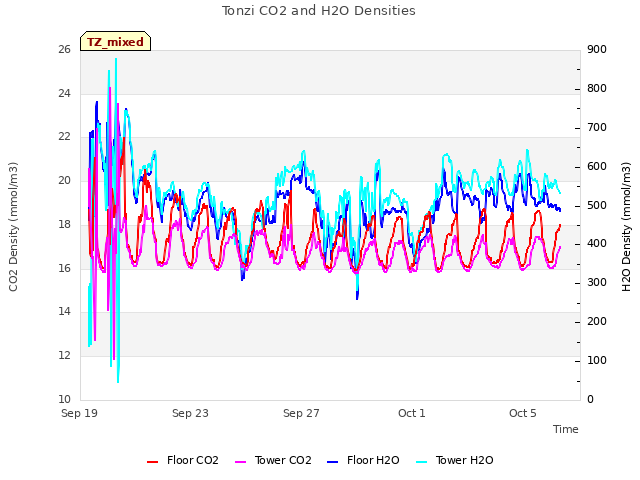Click the red Floor CO2 legend swatch

point(152,462)
